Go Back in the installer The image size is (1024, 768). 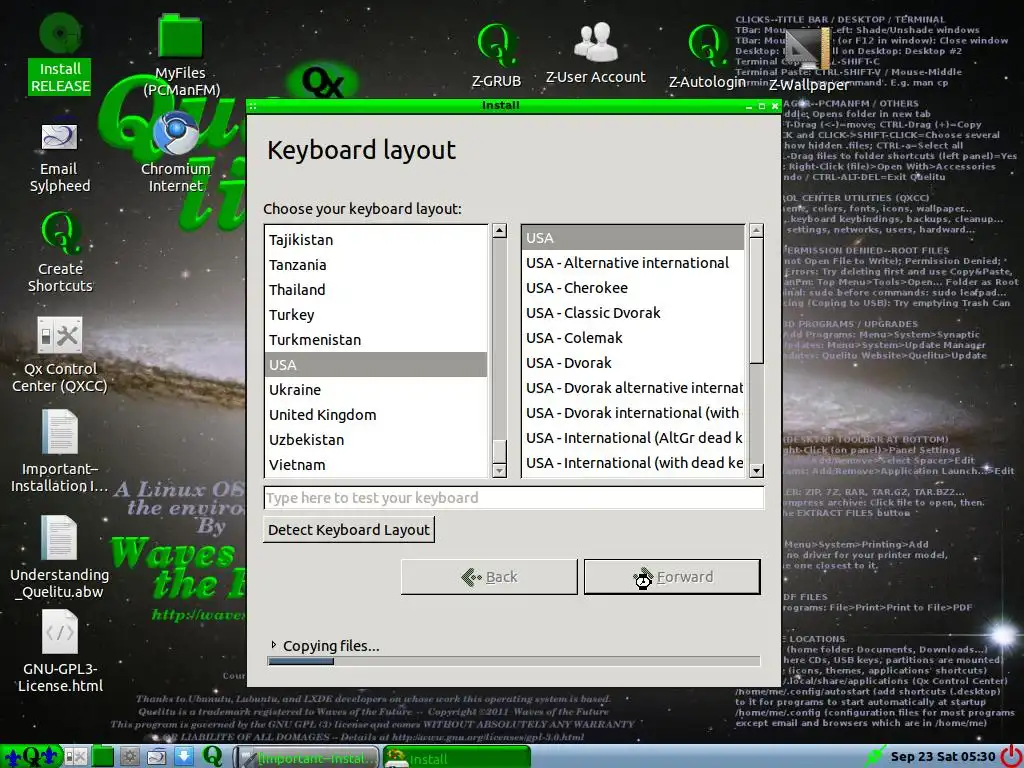click(489, 577)
